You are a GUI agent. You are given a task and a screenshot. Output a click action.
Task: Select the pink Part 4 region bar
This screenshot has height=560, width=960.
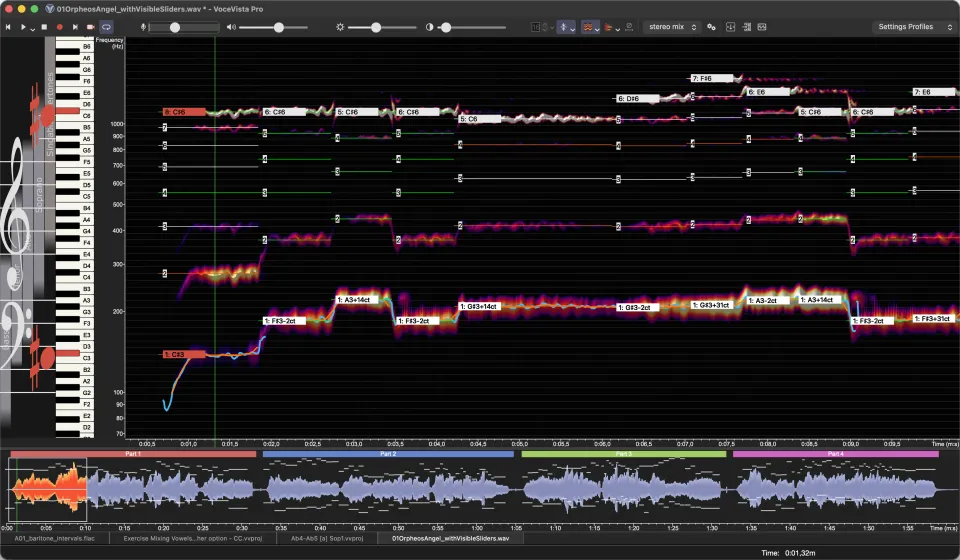pos(836,454)
